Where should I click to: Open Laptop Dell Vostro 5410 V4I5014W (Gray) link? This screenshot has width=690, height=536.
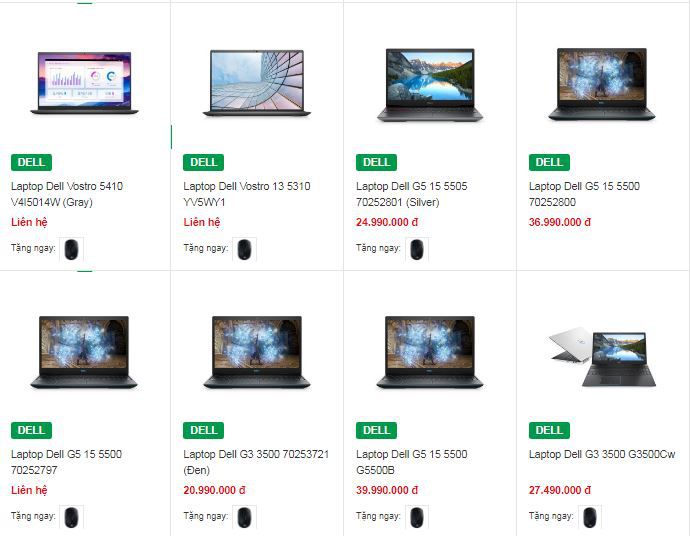pyautogui.click(x=67, y=194)
